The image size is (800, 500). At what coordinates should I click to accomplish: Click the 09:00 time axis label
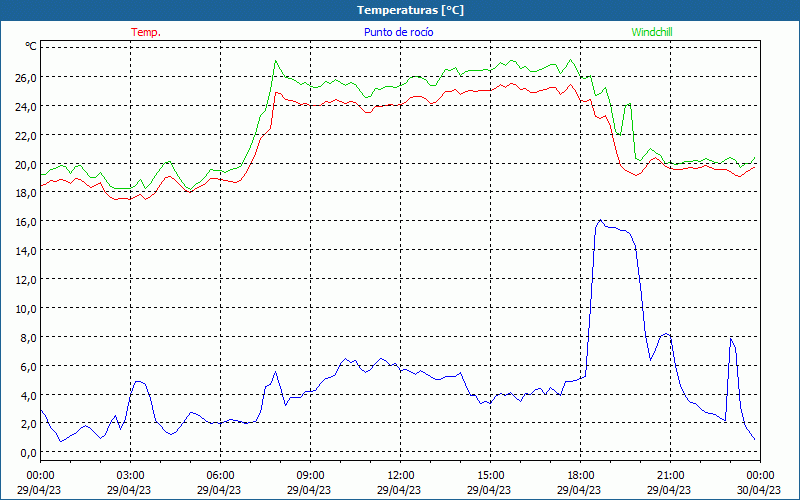[310, 476]
